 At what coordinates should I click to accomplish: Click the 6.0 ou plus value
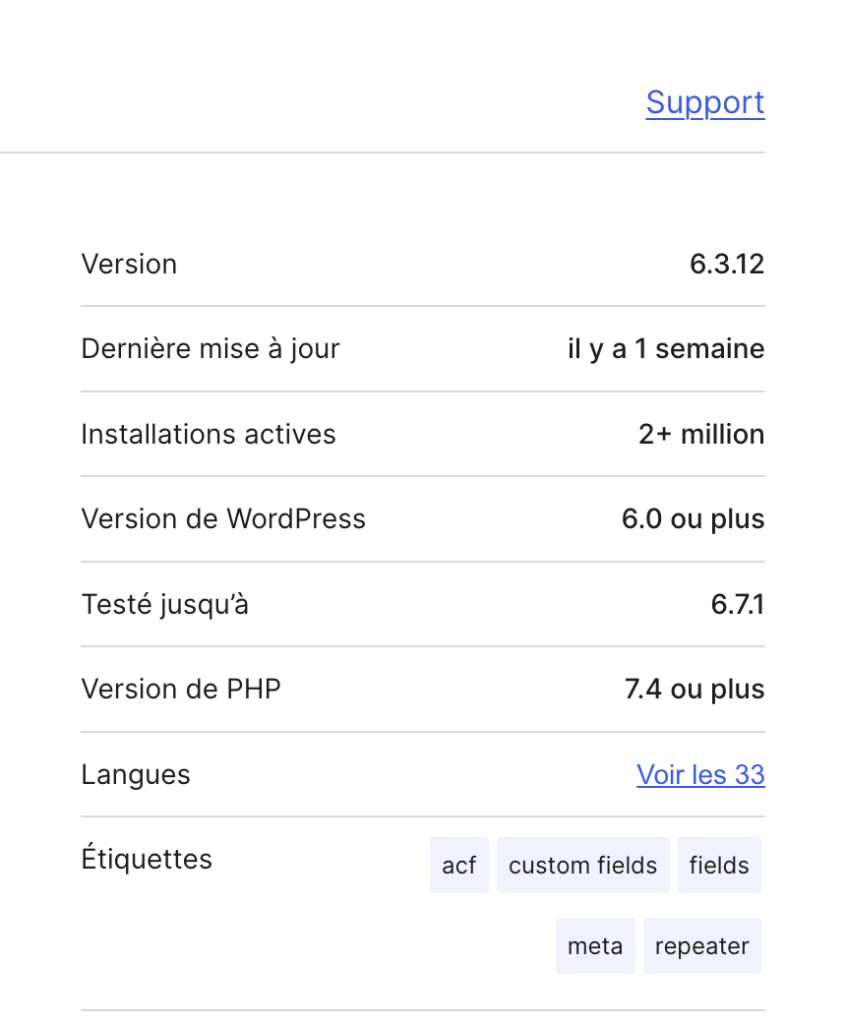(x=692, y=518)
